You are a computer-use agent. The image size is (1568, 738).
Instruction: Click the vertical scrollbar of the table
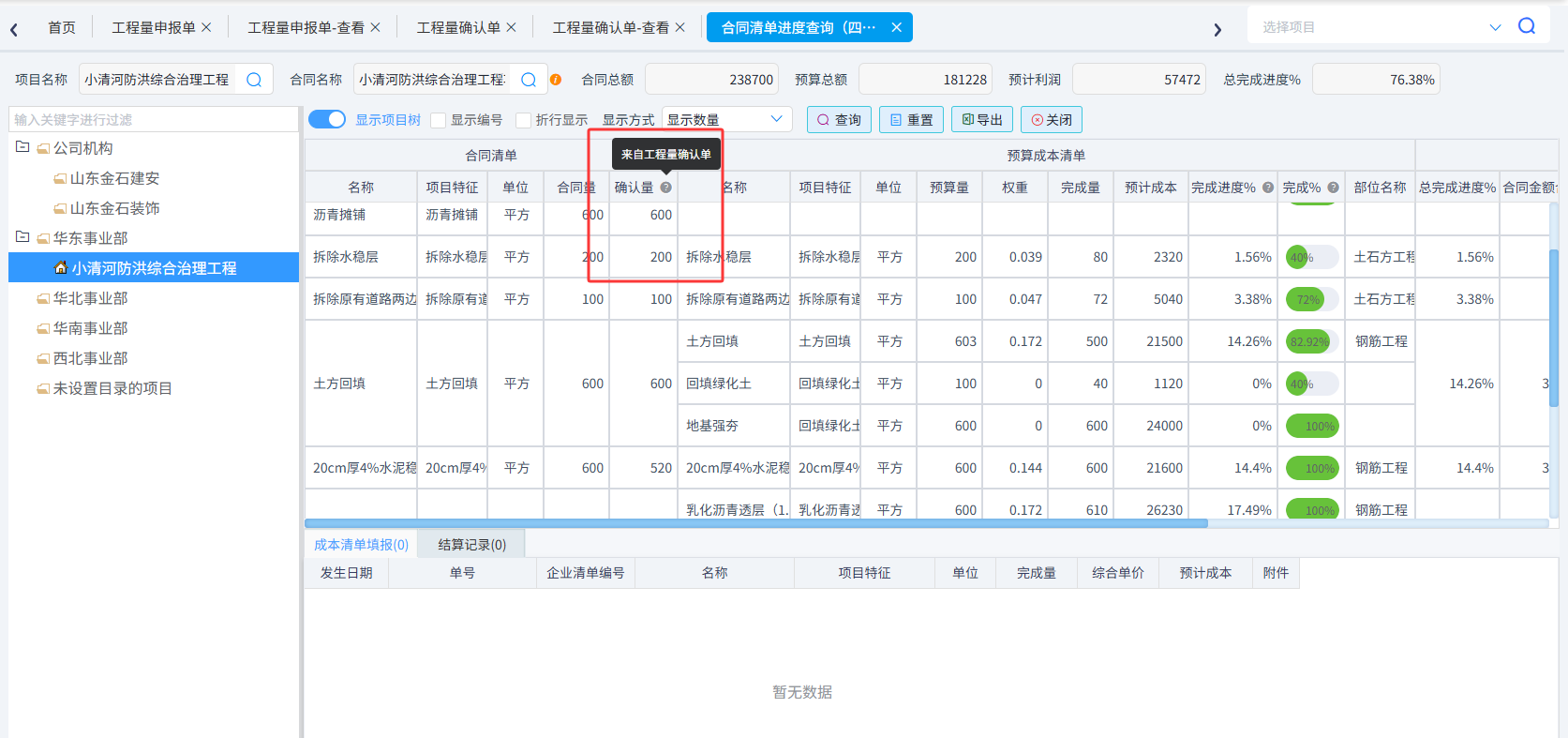click(1554, 328)
